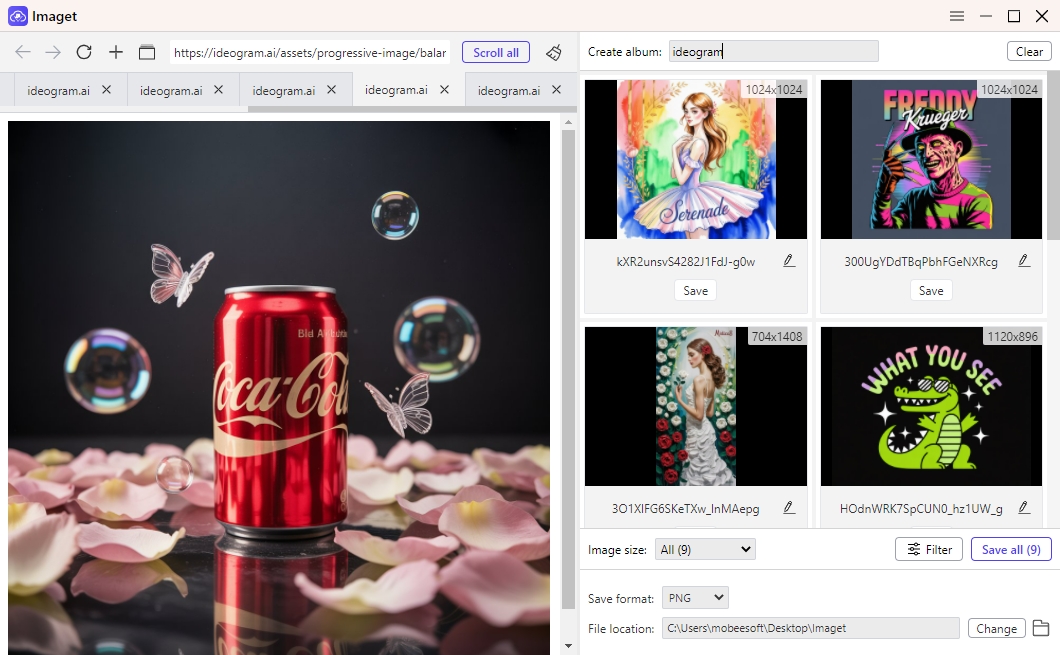Open the Filter options
Screen dimensions: 1060x655
[x=930, y=550]
